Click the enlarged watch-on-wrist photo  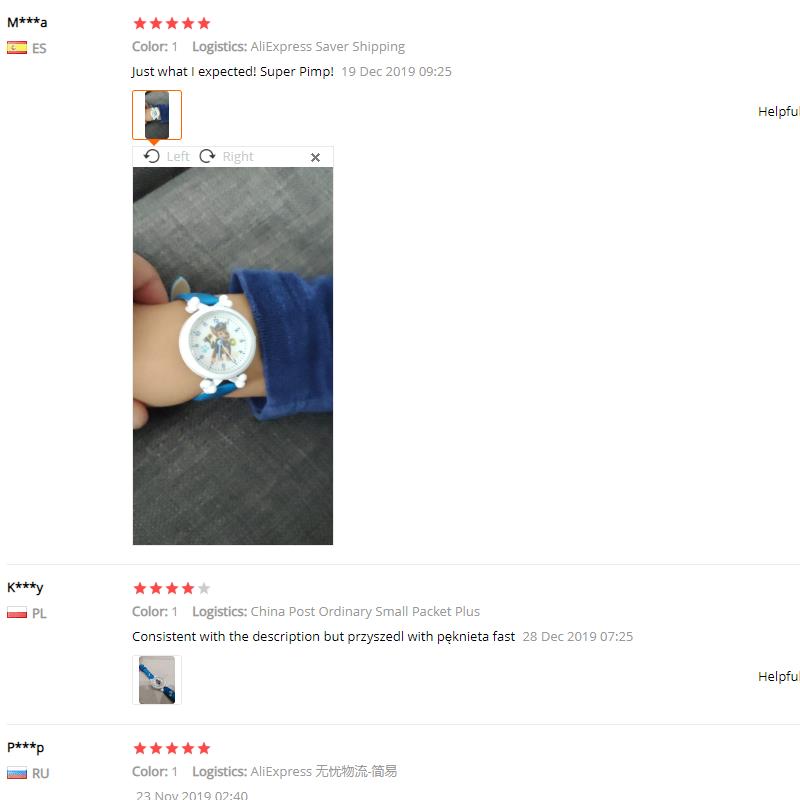coord(233,356)
